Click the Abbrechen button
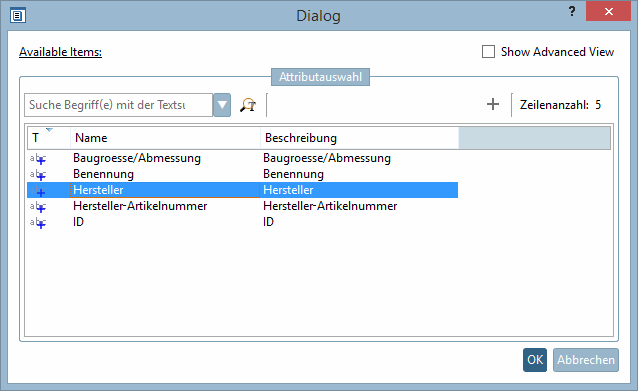The width and height of the screenshot is (638, 391). coord(586,360)
